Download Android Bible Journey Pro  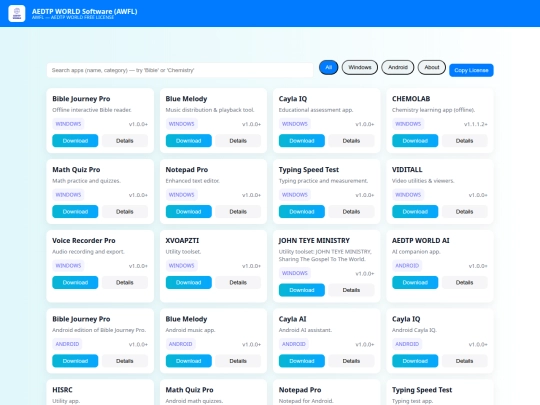75,361
